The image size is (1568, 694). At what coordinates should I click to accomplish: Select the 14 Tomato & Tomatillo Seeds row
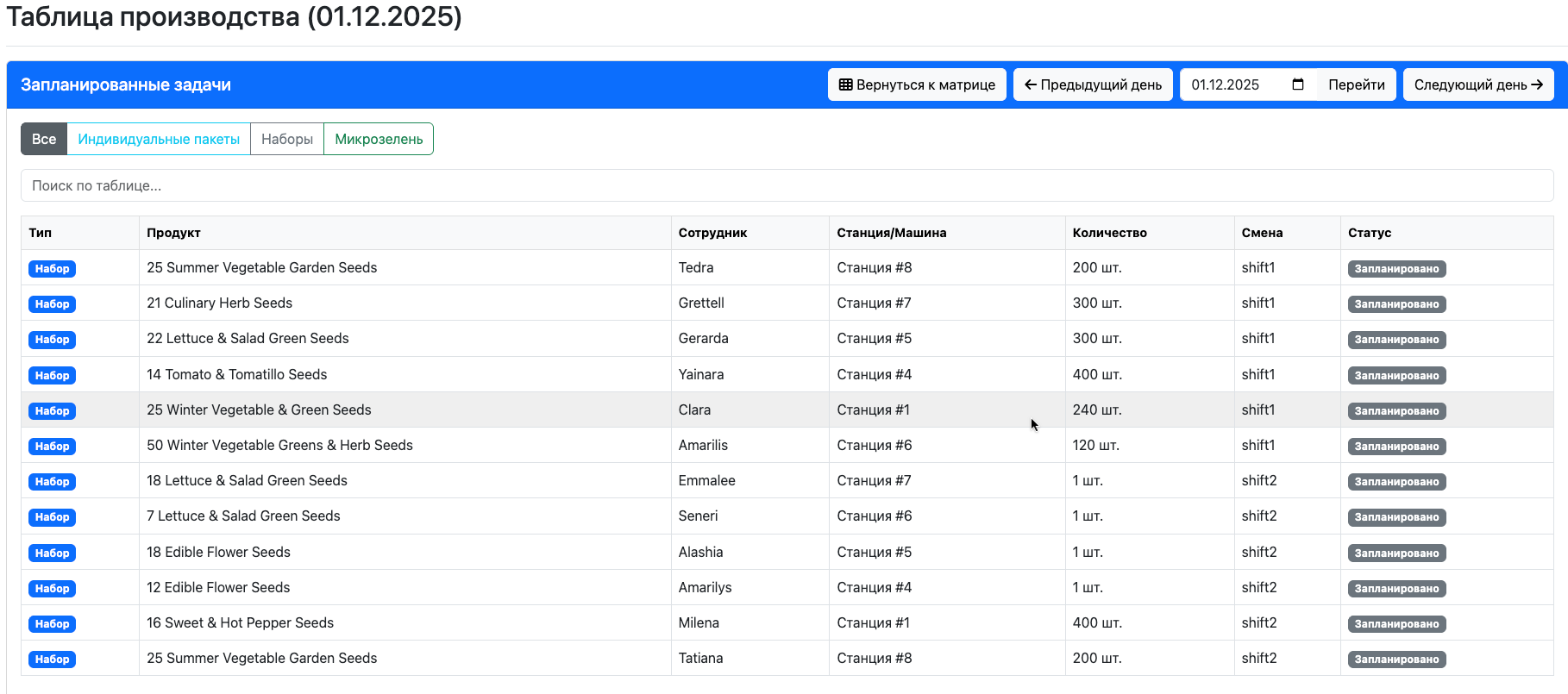[x=236, y=374]
